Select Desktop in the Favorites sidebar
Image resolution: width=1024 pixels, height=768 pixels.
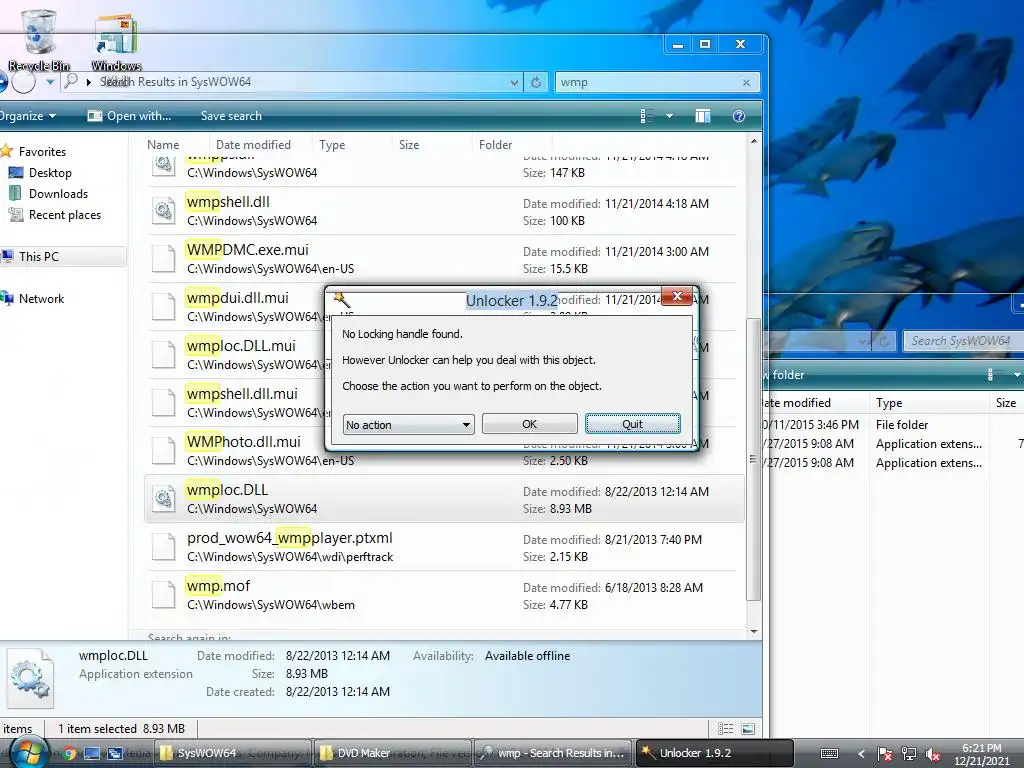[50, 172]
